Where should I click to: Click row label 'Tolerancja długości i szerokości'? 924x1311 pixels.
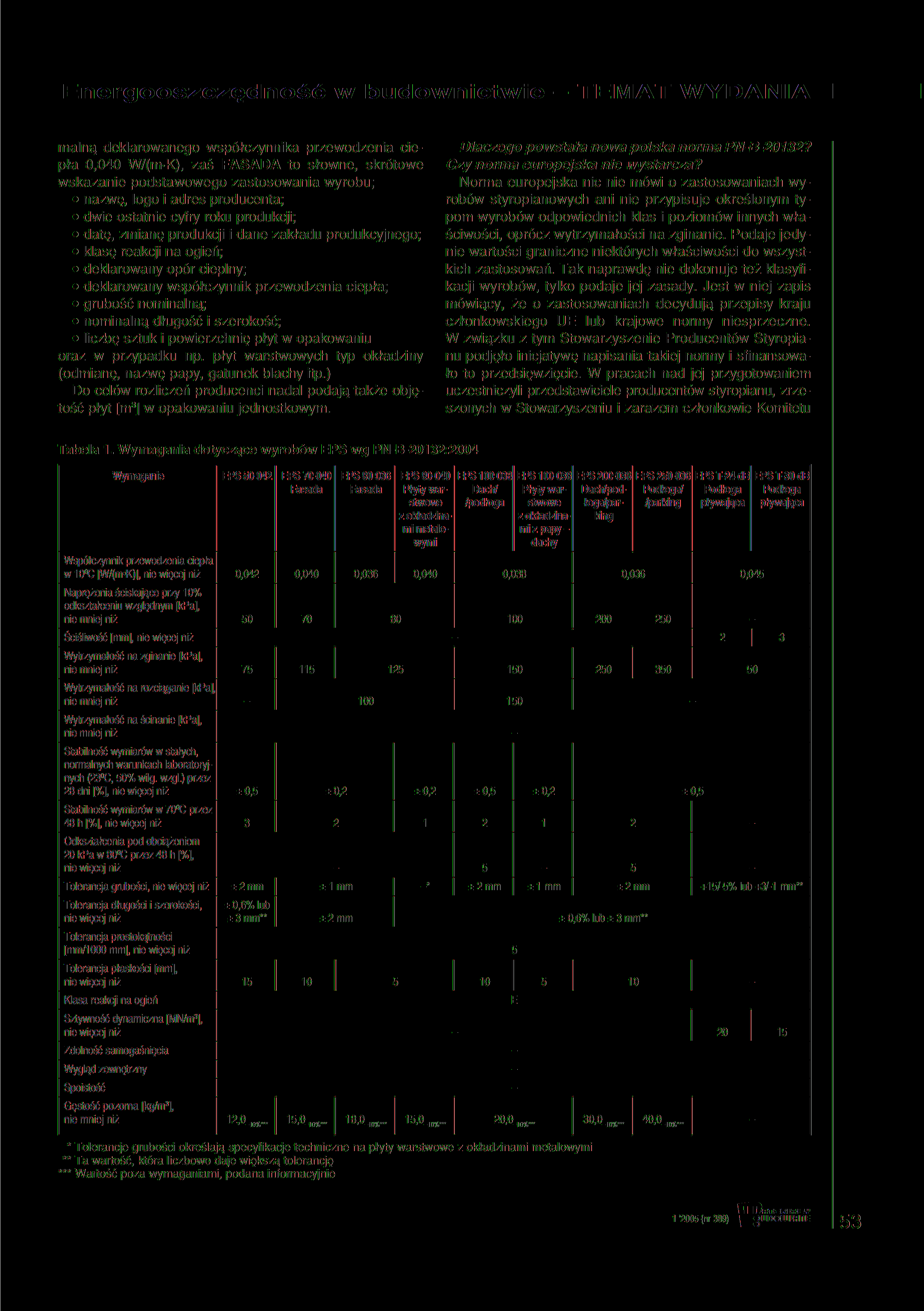tap(133, 905)
